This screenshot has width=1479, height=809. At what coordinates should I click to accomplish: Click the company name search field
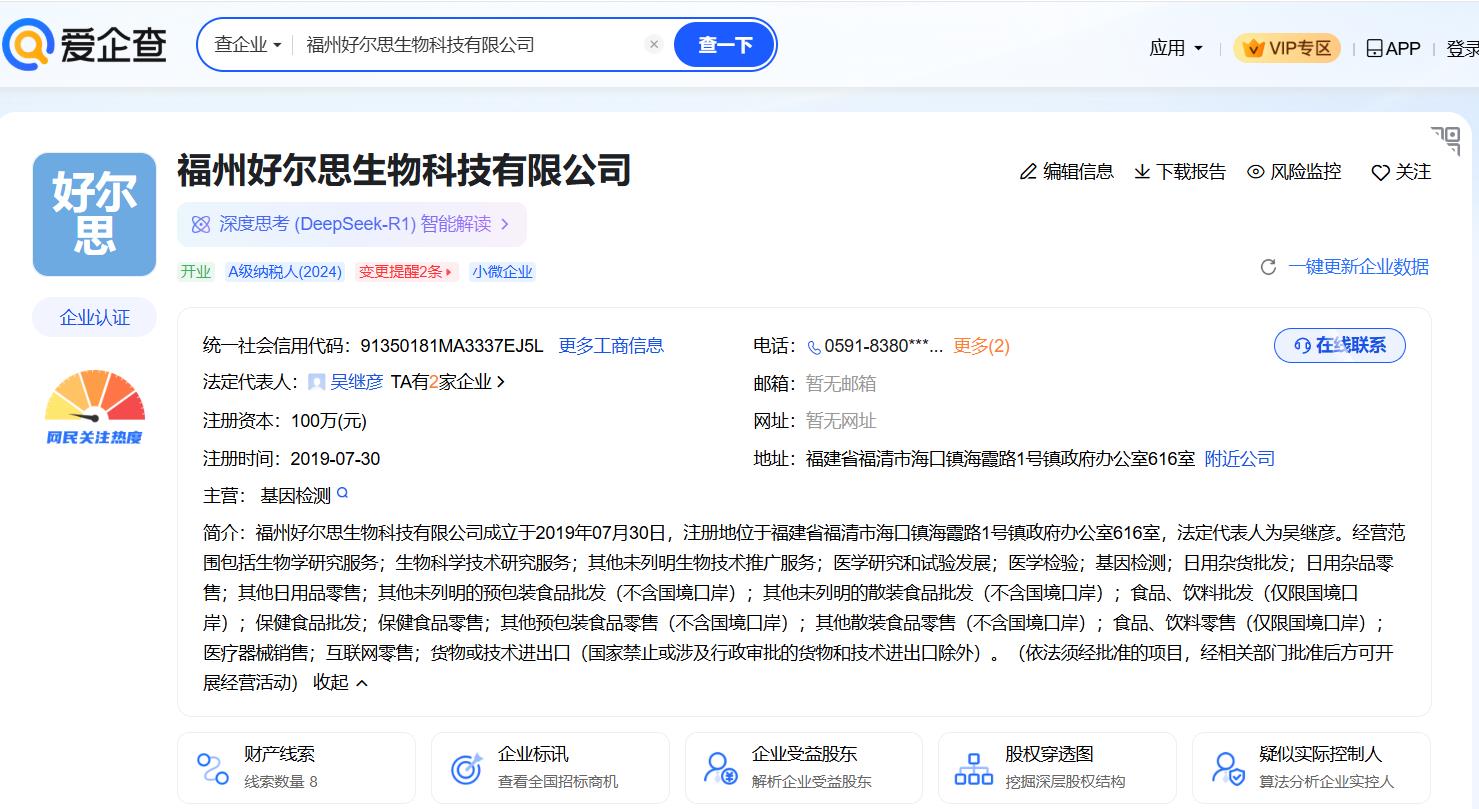(x=470, y=45)
